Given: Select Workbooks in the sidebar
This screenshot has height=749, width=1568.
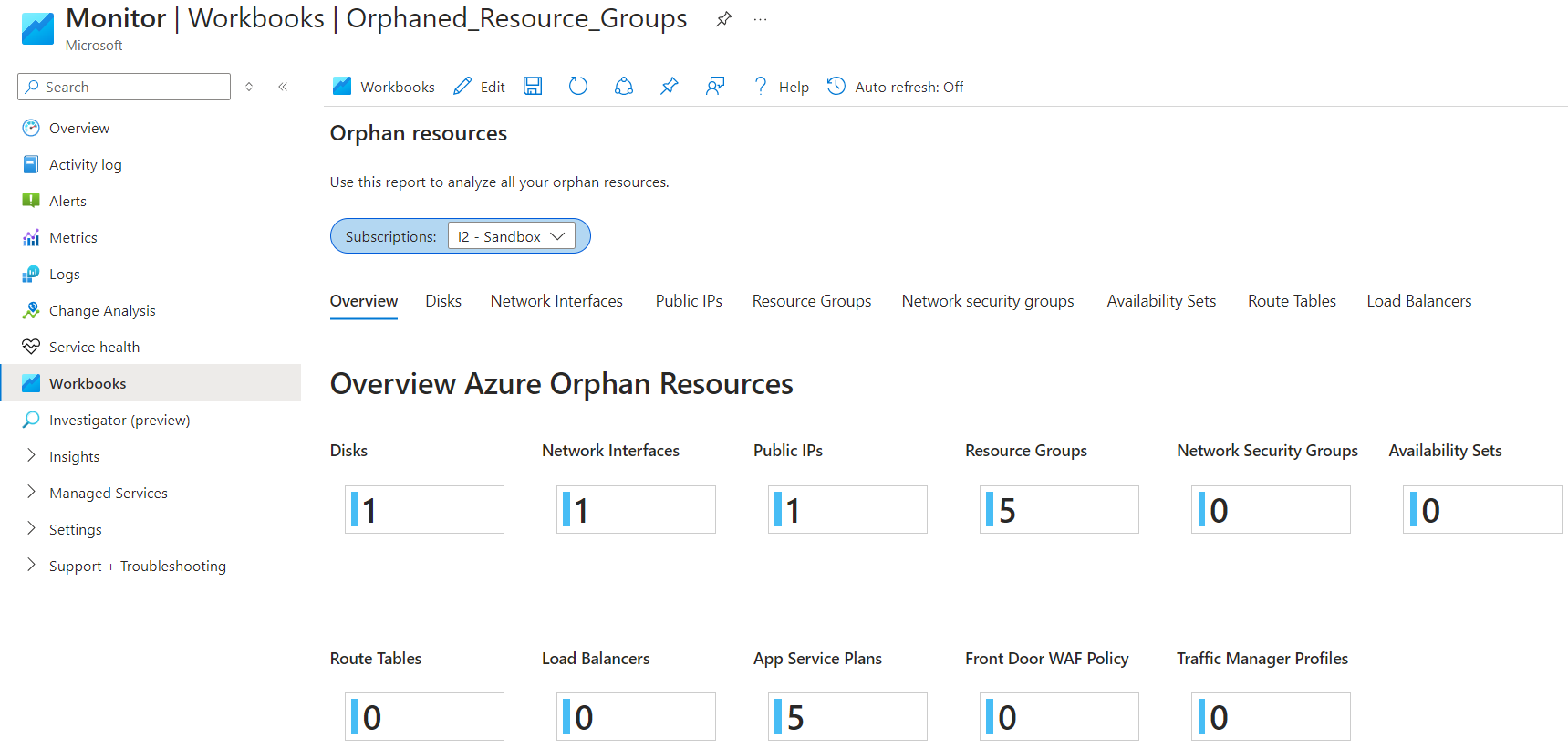Looking at the screenshot, I should coord(151,383).
